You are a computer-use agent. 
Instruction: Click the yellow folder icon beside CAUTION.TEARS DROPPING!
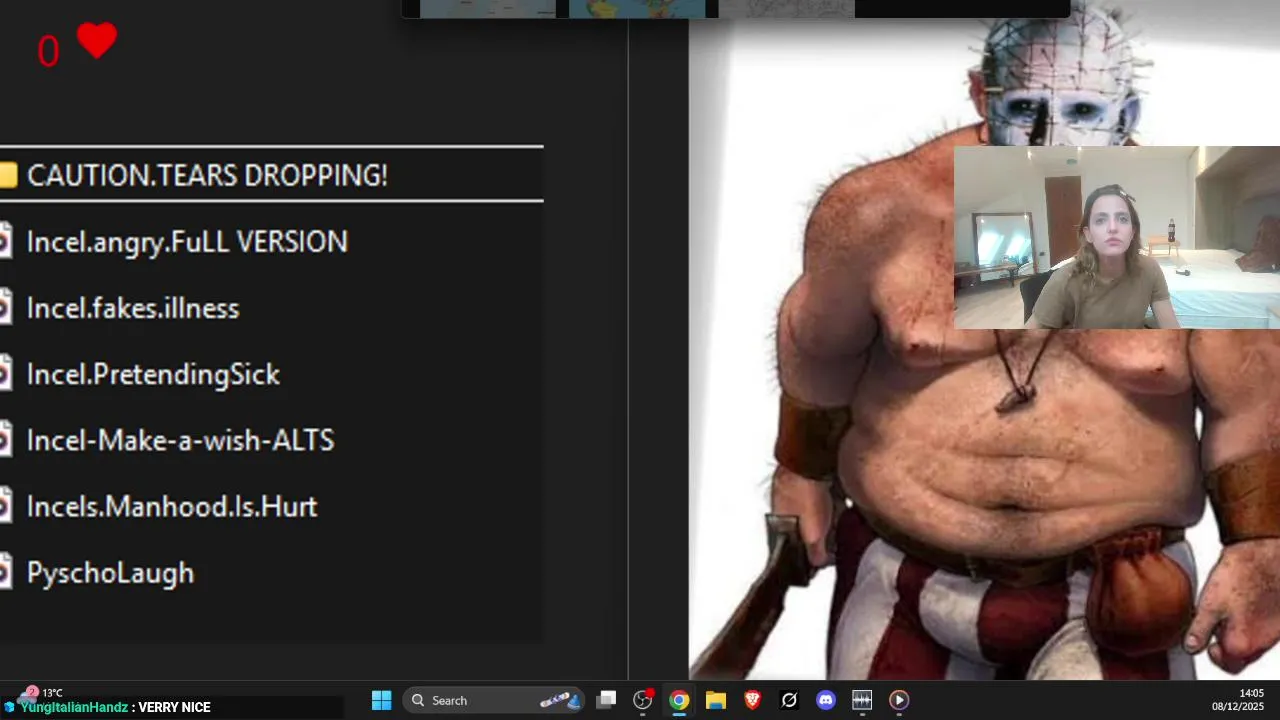point(8,176)
